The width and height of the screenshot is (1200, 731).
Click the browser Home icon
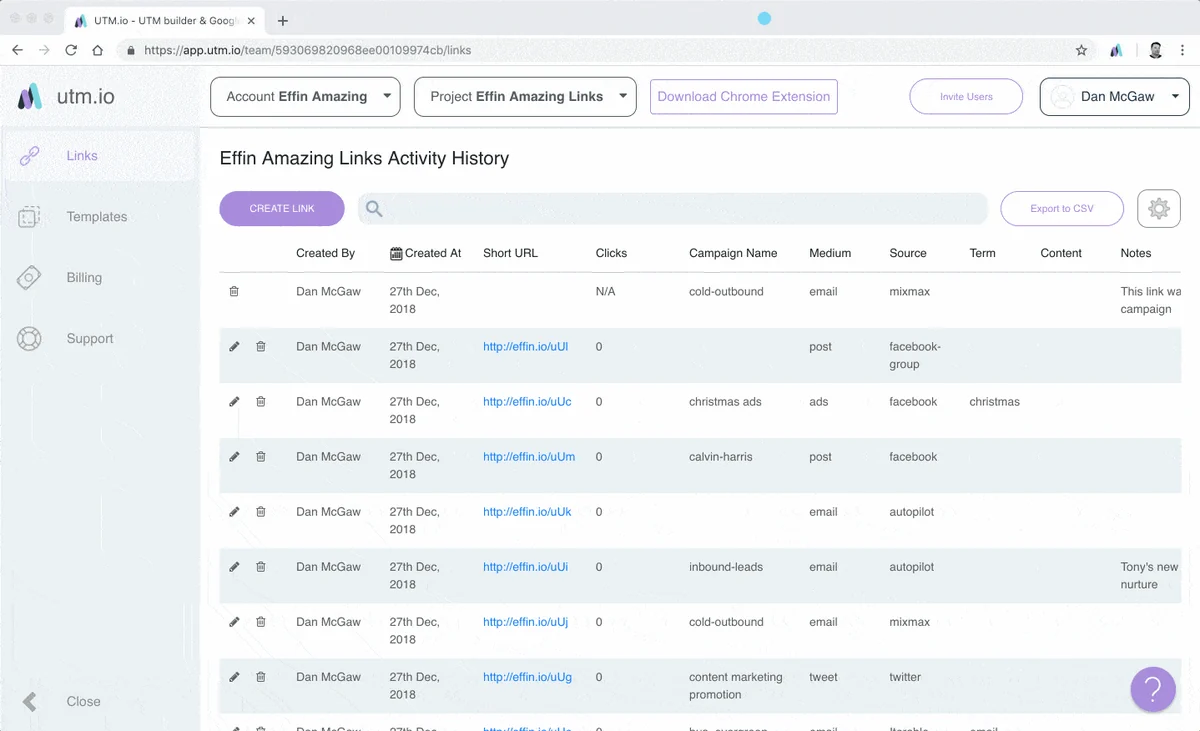[98, 50]
